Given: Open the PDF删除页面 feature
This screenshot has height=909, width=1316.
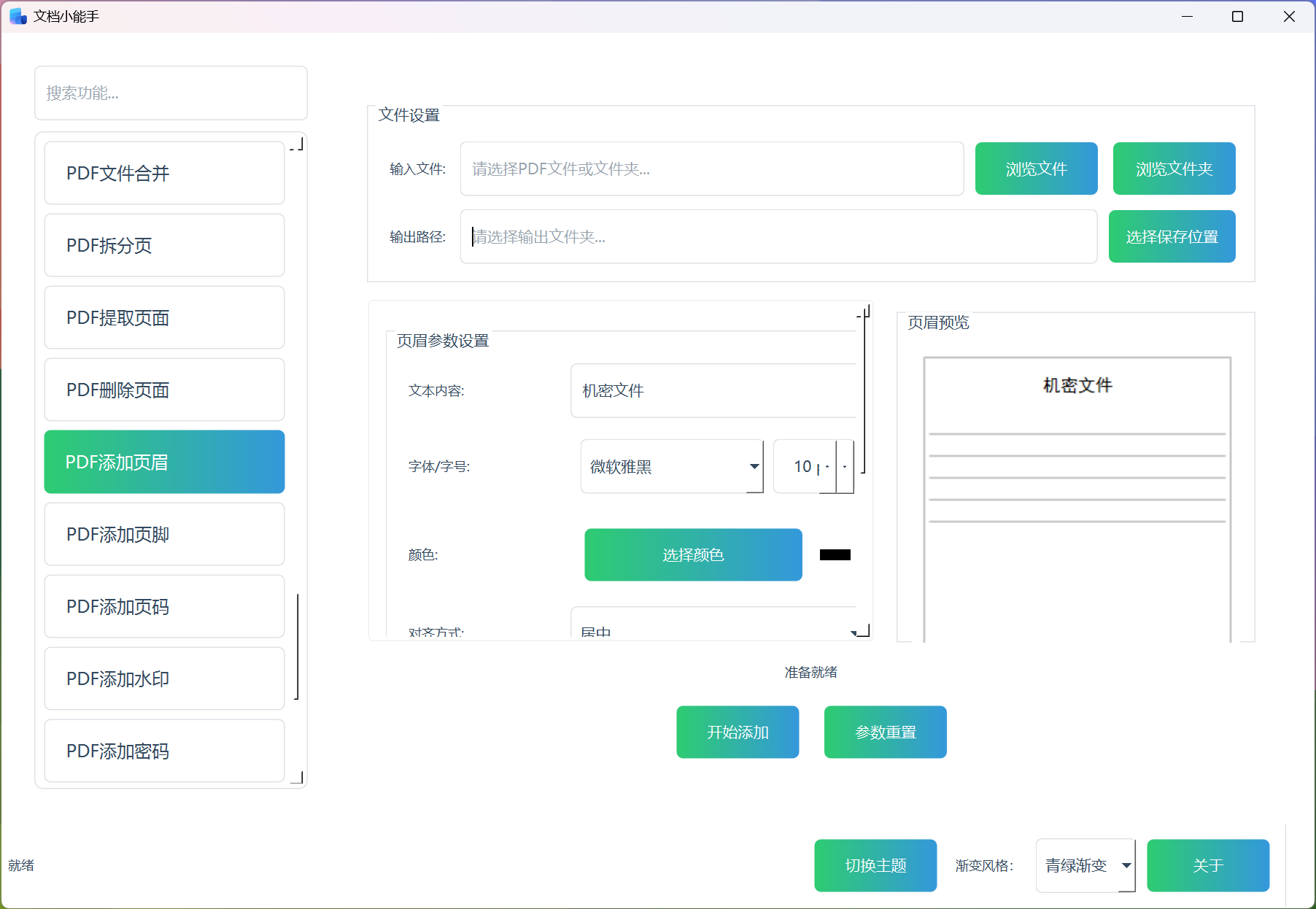Looking at the screenshot, I should (164, 390).
